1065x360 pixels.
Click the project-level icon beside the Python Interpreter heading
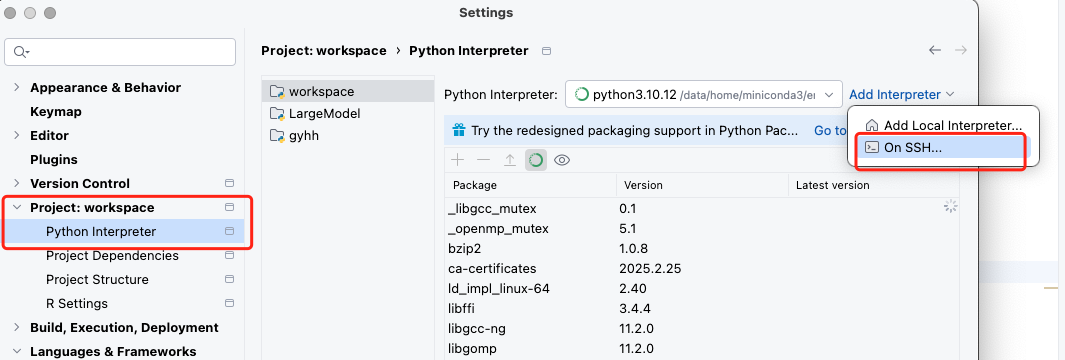(547, 51)
